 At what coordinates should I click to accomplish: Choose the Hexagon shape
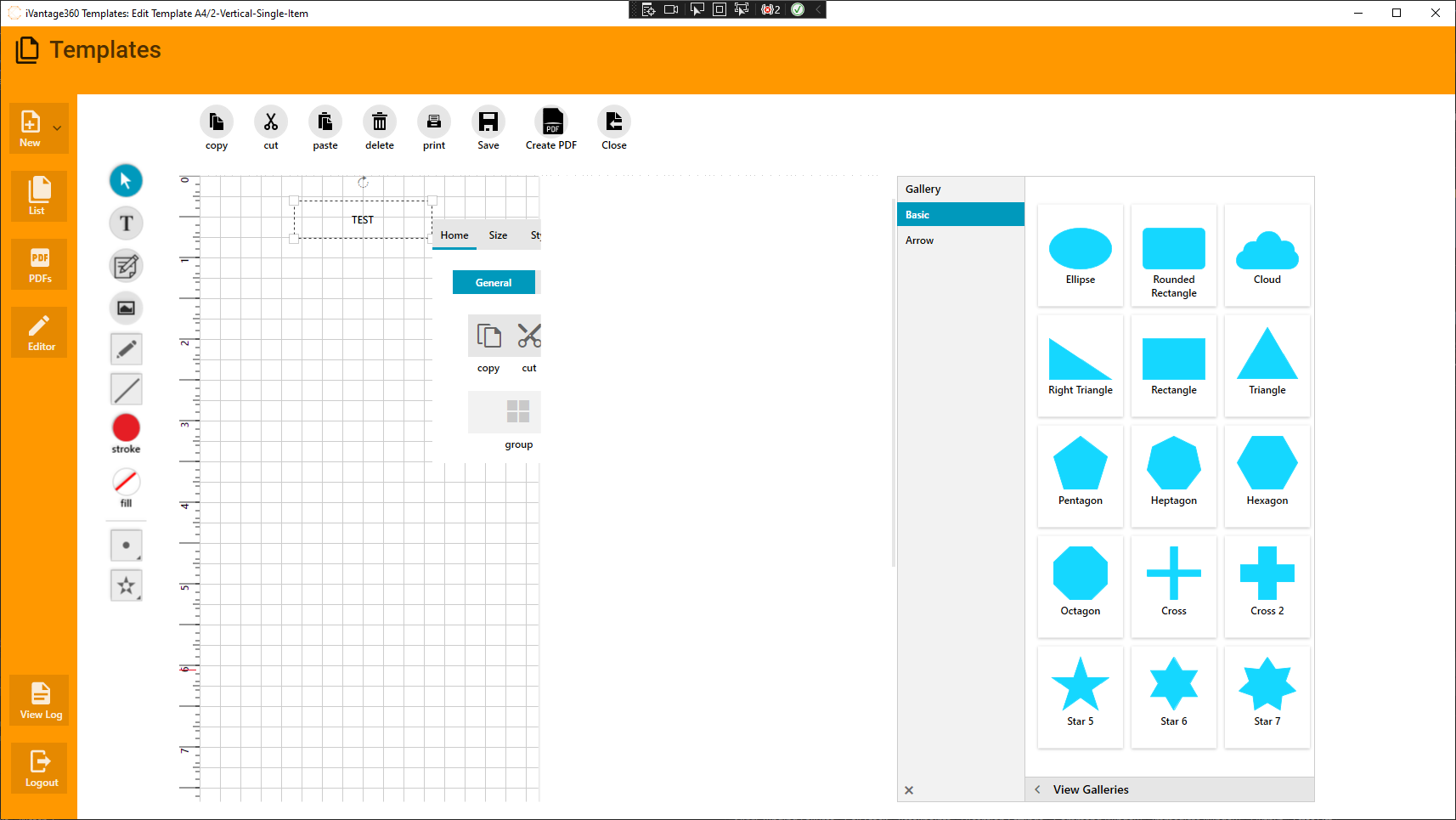pos(1267,476)
